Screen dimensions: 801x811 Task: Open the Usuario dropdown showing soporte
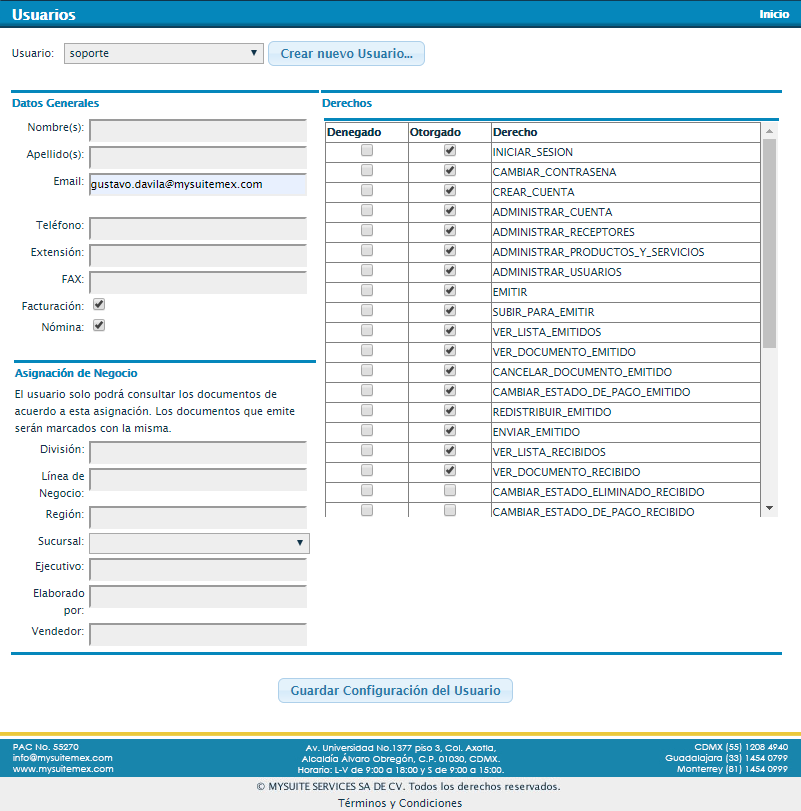[x=163, y=53]
